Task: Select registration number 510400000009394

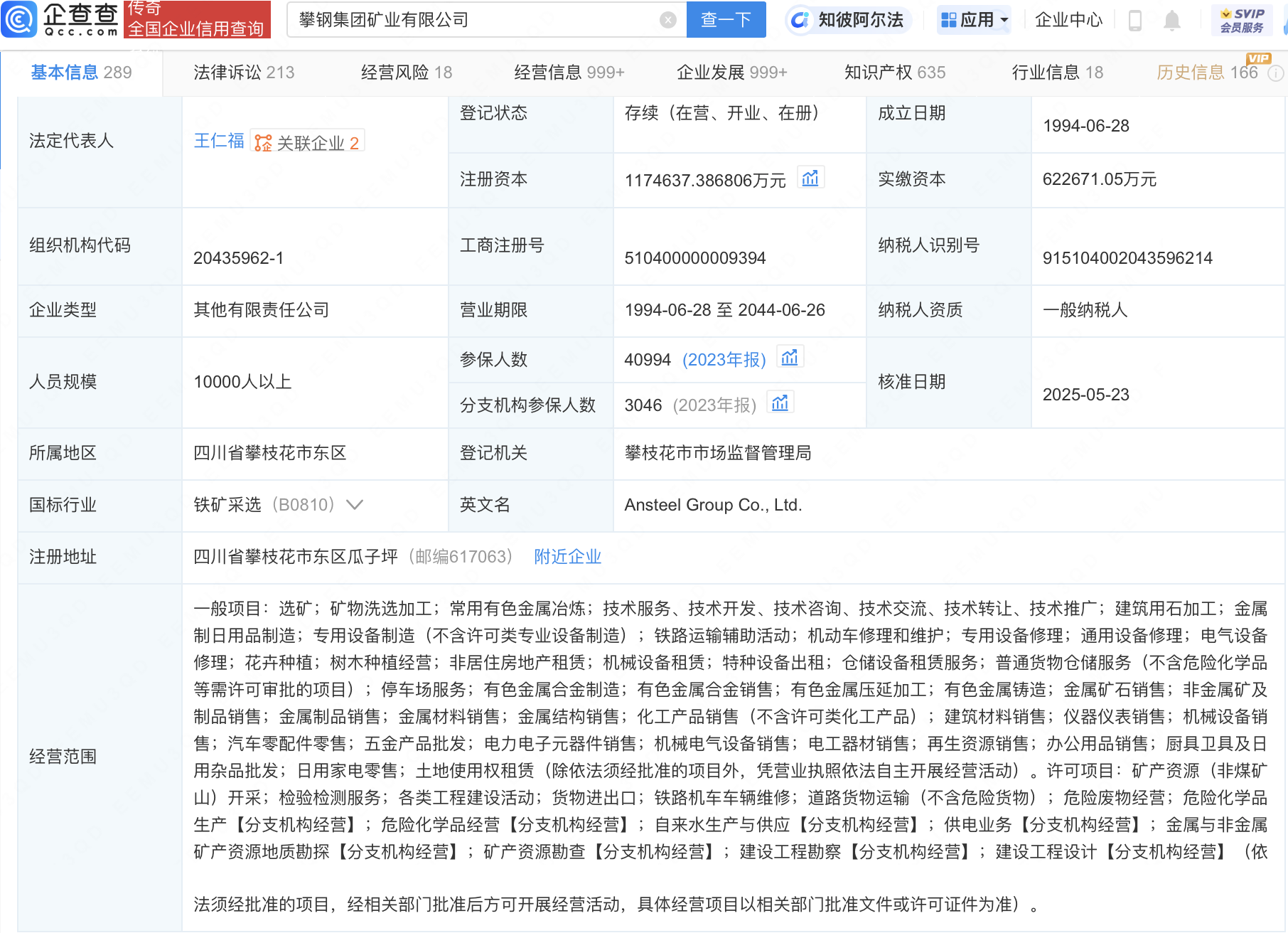Action: [x=695, y=258]
